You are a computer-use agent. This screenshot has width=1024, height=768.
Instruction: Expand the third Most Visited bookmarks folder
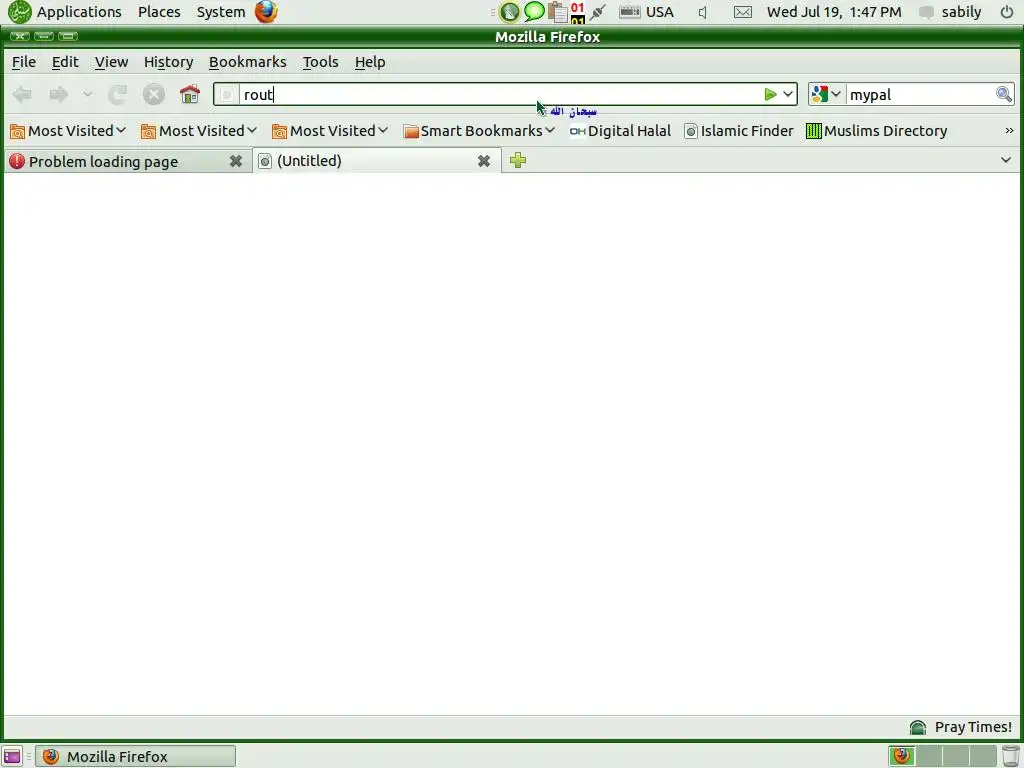pyautogui.click(x=330, y=131)
